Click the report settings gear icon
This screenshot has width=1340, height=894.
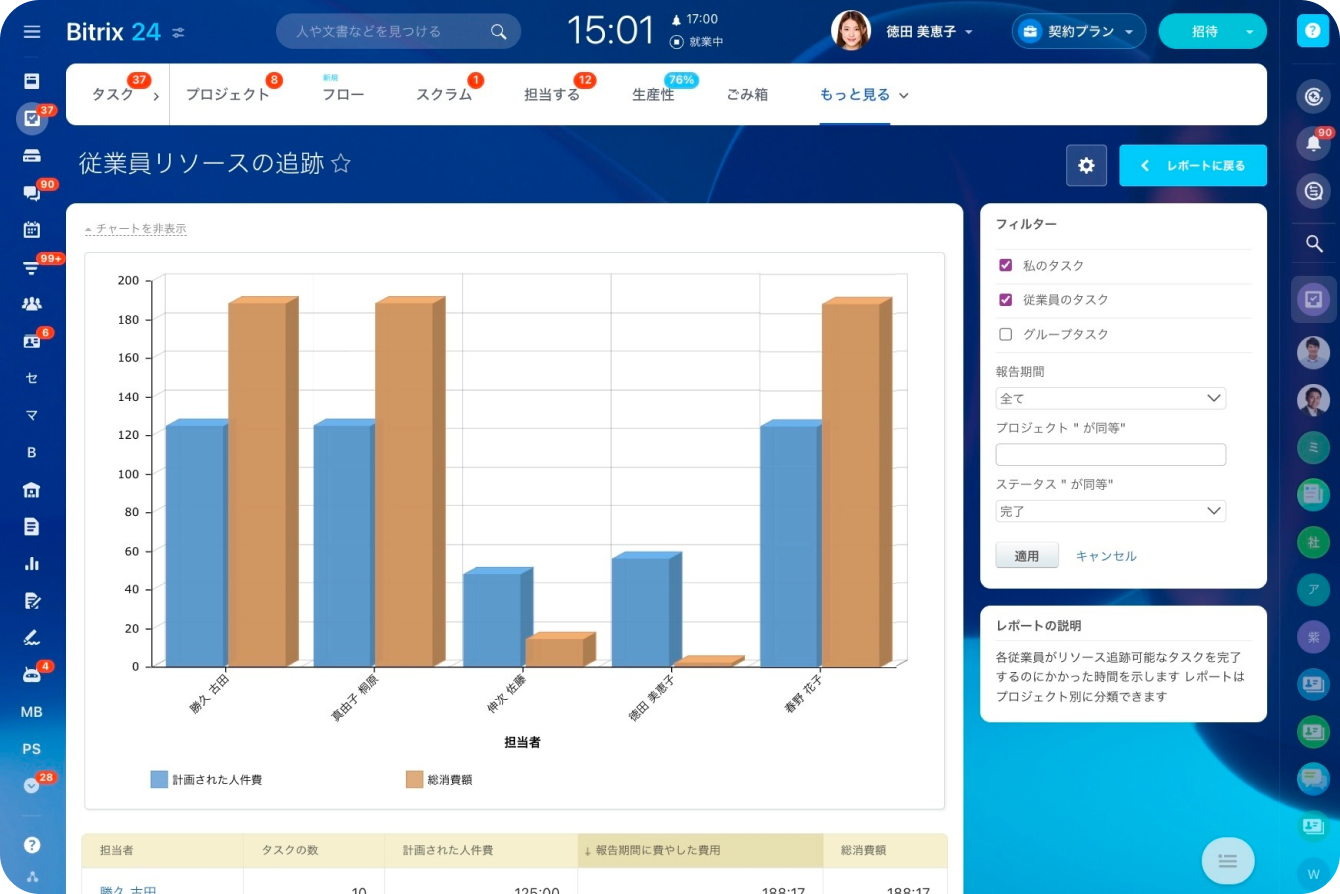click(1086, 166)
